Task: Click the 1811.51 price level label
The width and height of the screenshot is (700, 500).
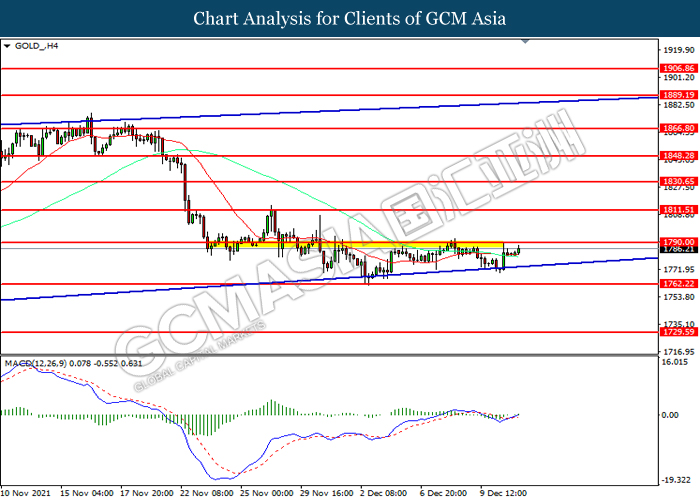Action: point(678,210)
